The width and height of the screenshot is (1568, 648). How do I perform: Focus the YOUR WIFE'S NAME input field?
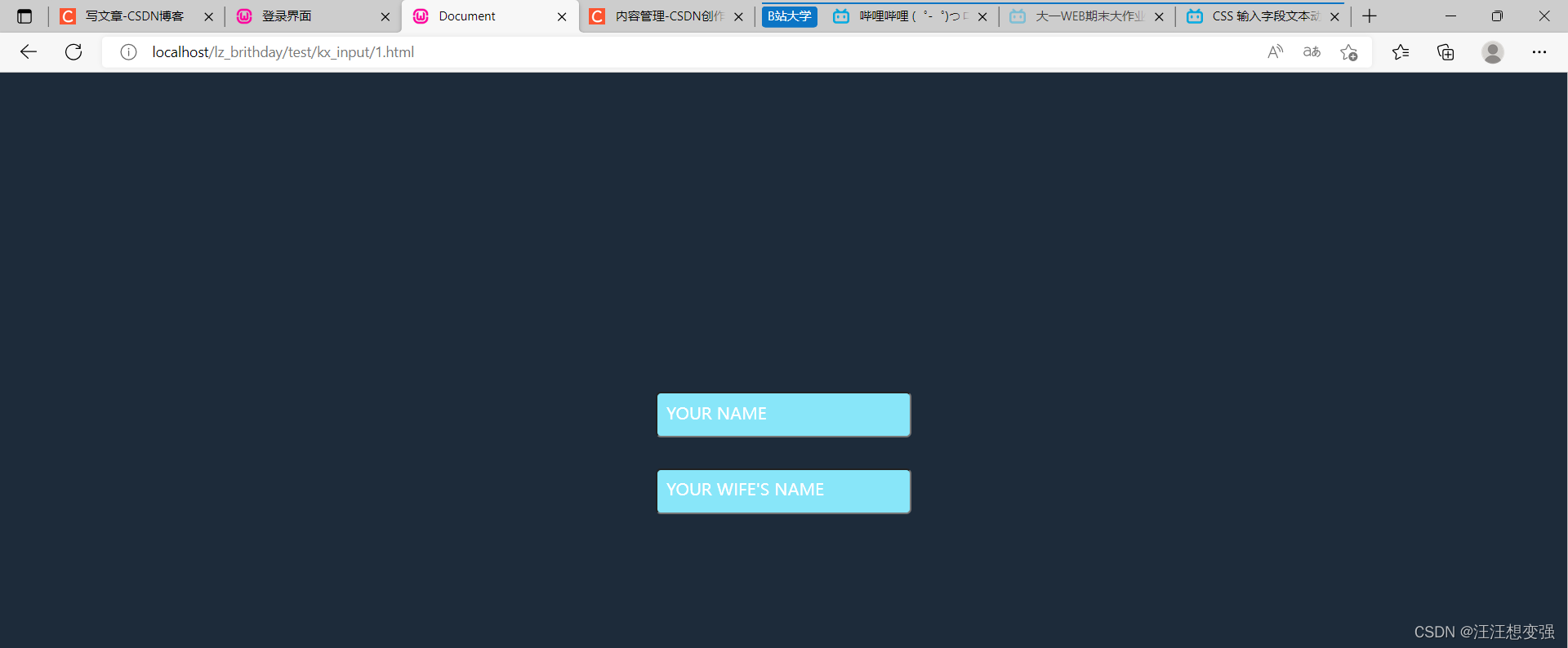[x=784, y=491]
